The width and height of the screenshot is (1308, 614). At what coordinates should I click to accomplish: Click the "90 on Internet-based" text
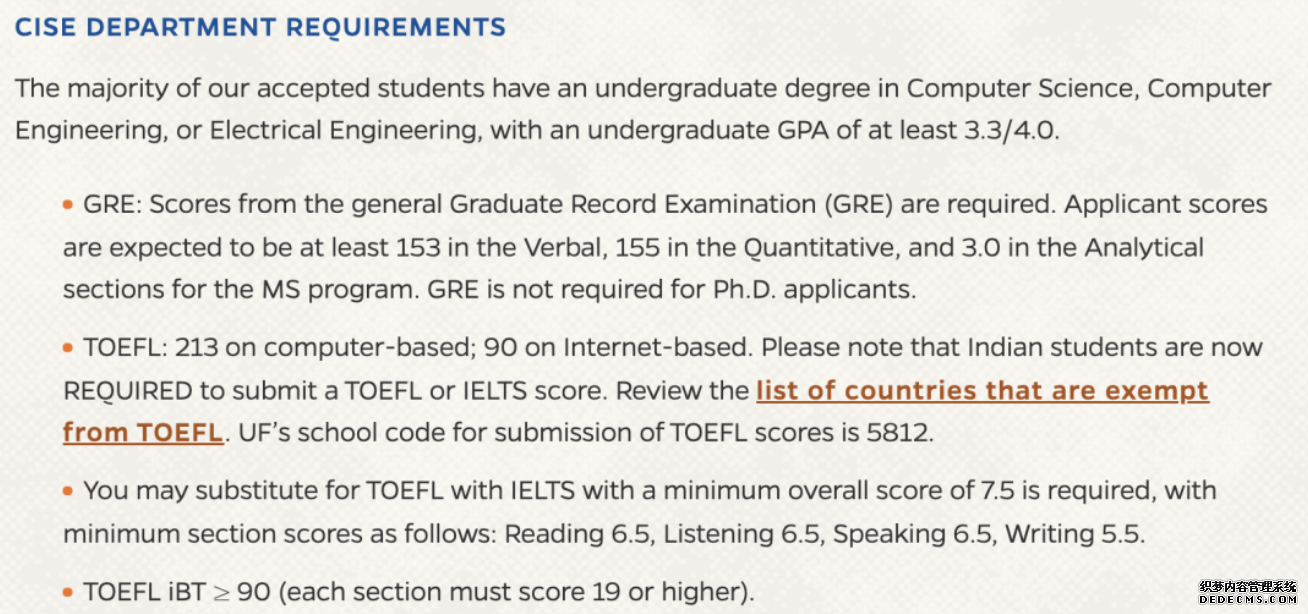point(617,348)
